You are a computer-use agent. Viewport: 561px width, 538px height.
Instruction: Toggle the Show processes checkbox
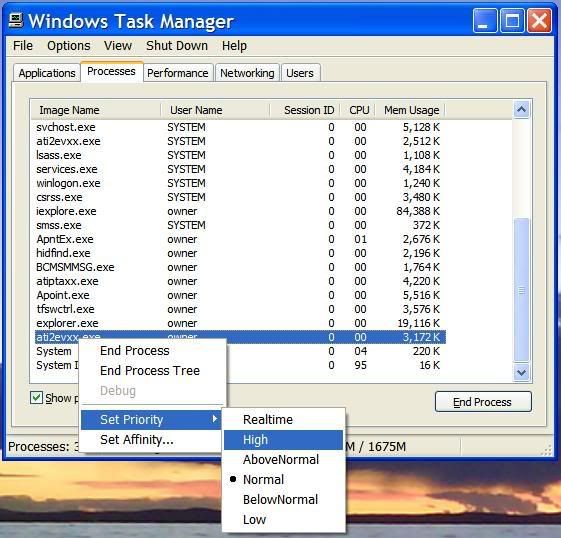point(36,398)
